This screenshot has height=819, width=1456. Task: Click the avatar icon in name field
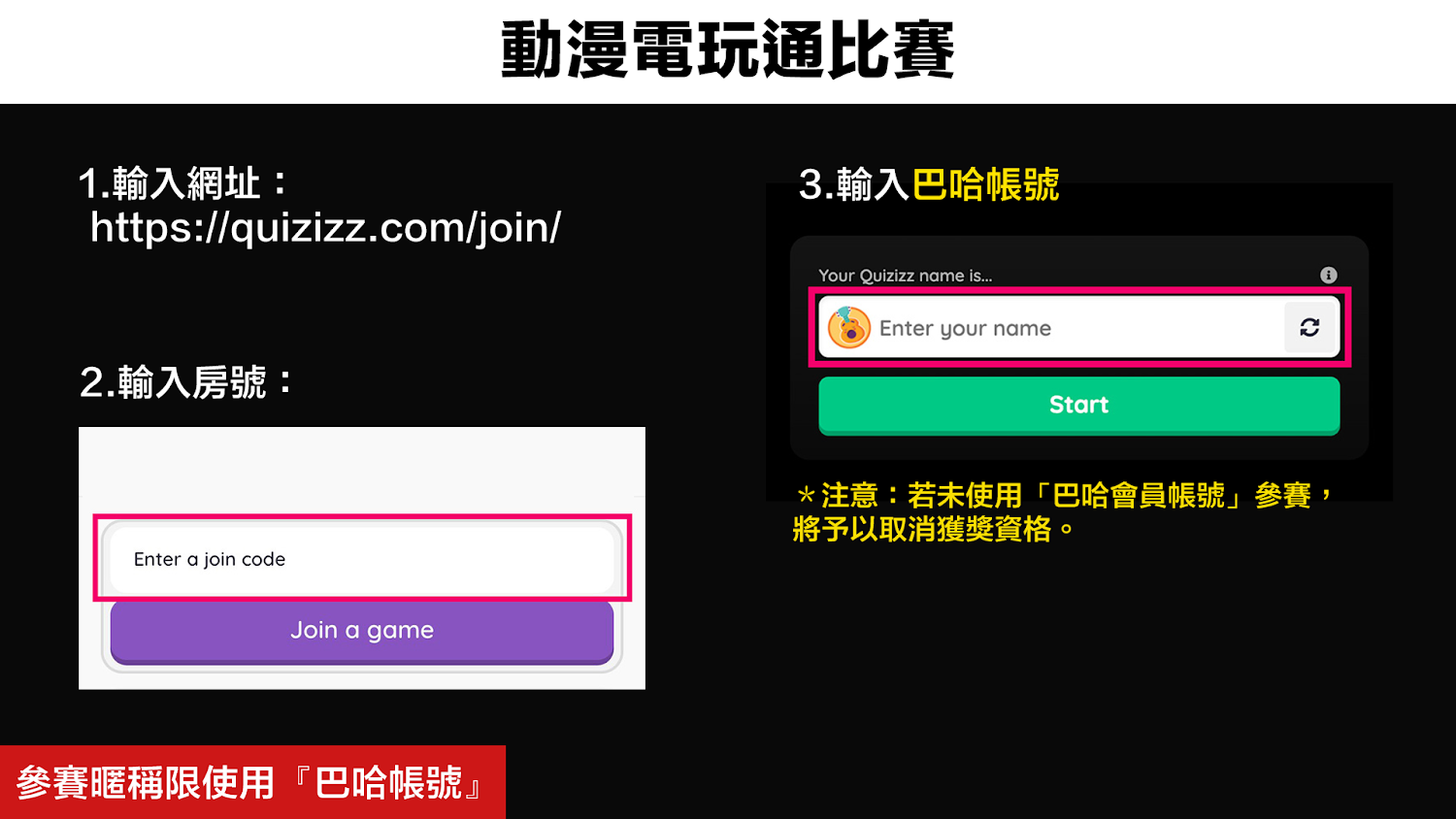tap(849, 328)
